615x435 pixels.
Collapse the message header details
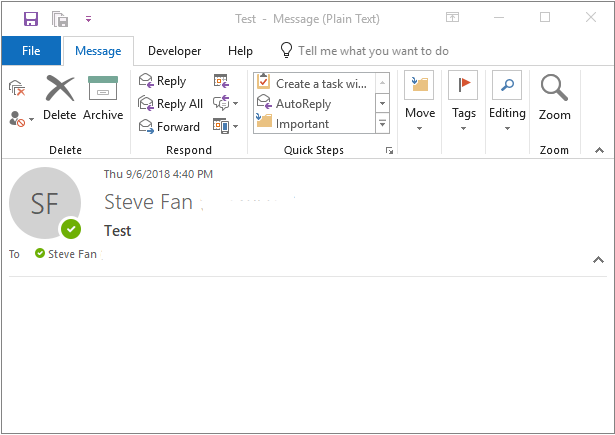[598, 260]
